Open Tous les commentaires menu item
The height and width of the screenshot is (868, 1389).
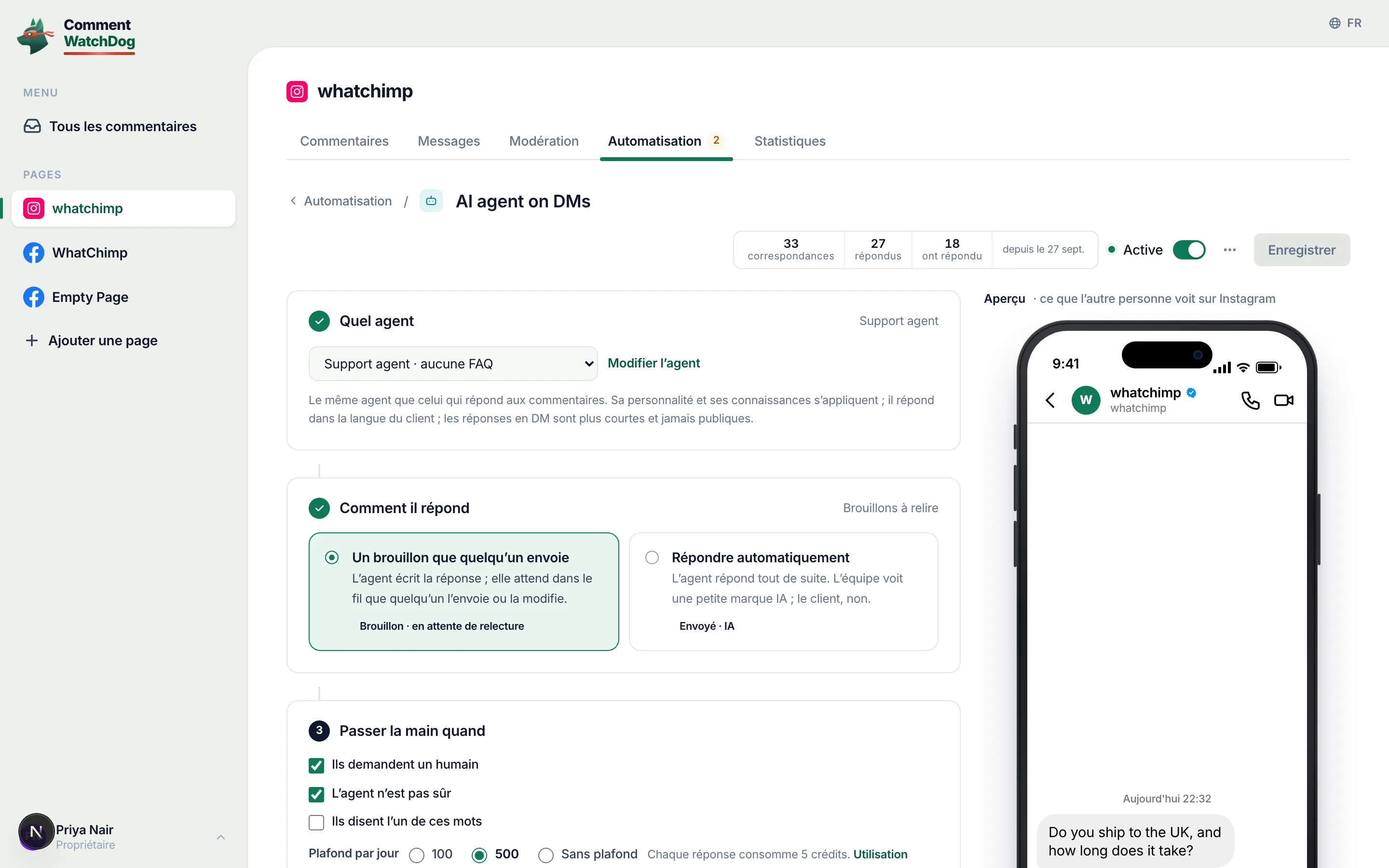tap(123, 126)
